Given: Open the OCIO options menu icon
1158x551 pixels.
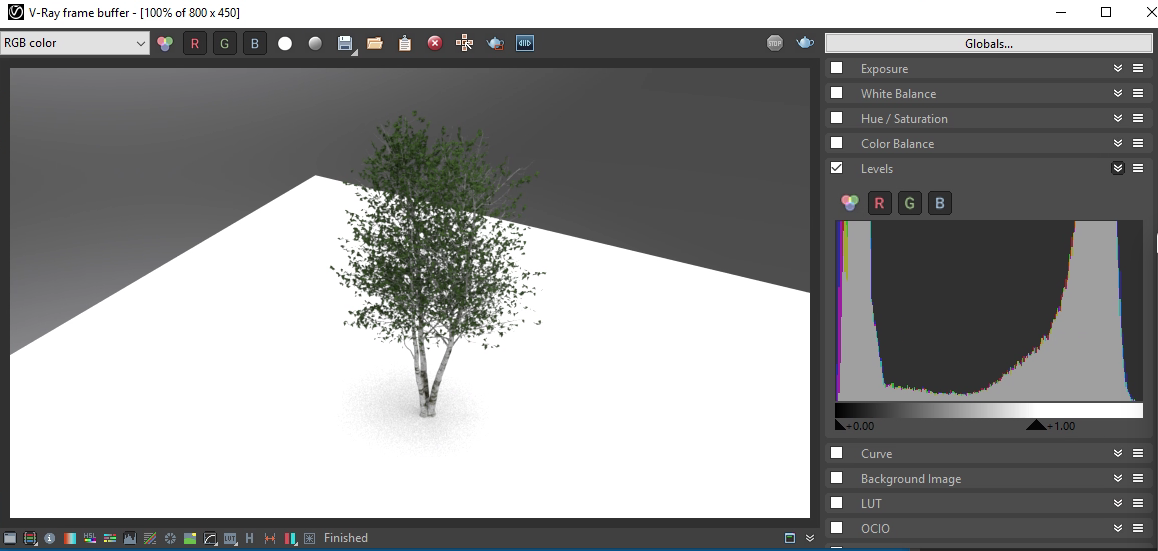Looking at the screenshot, I should 1138,529.
